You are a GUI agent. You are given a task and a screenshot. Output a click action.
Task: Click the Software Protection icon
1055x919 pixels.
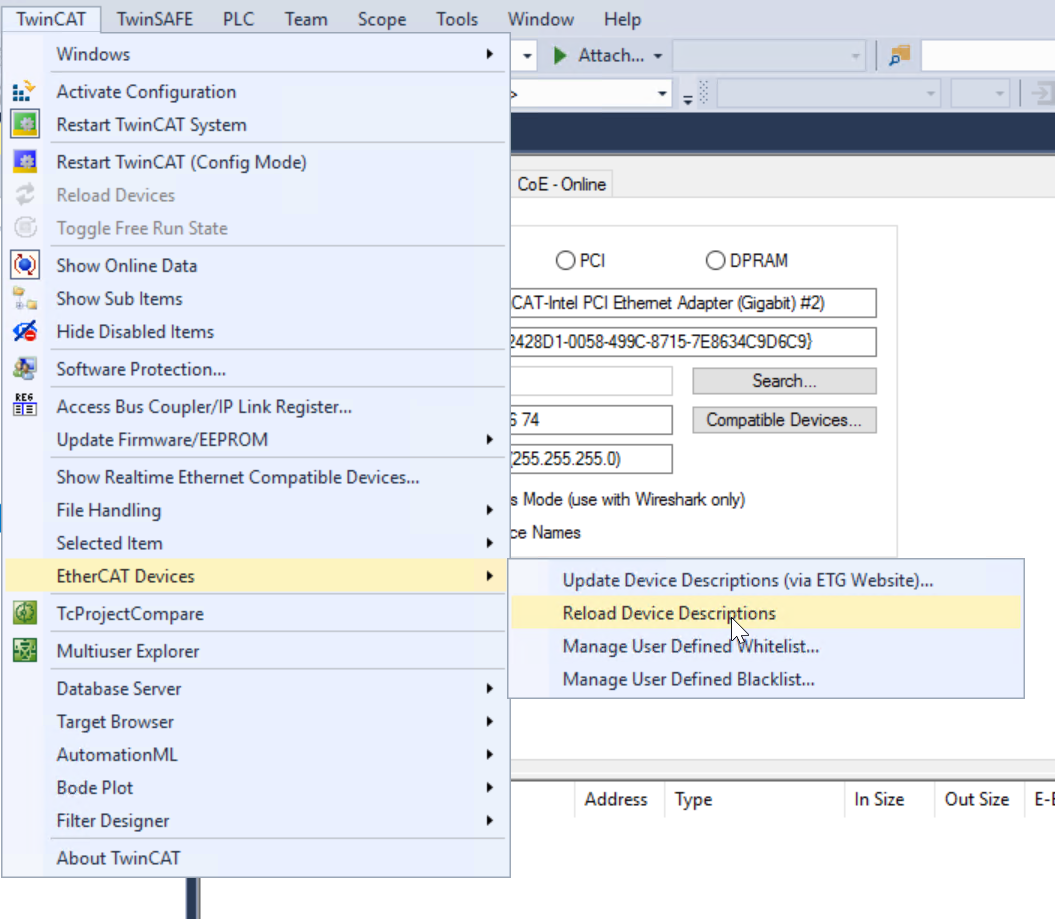(25, 369)
